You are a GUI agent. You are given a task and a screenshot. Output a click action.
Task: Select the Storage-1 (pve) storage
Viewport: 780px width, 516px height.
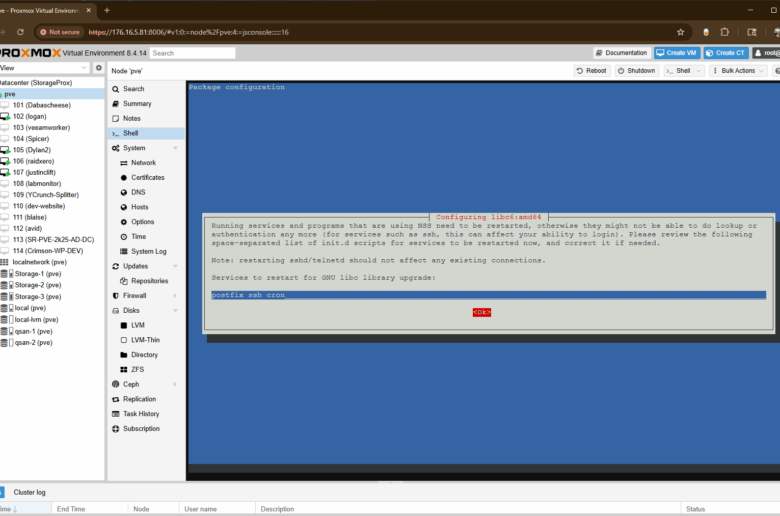click(37, 273)
